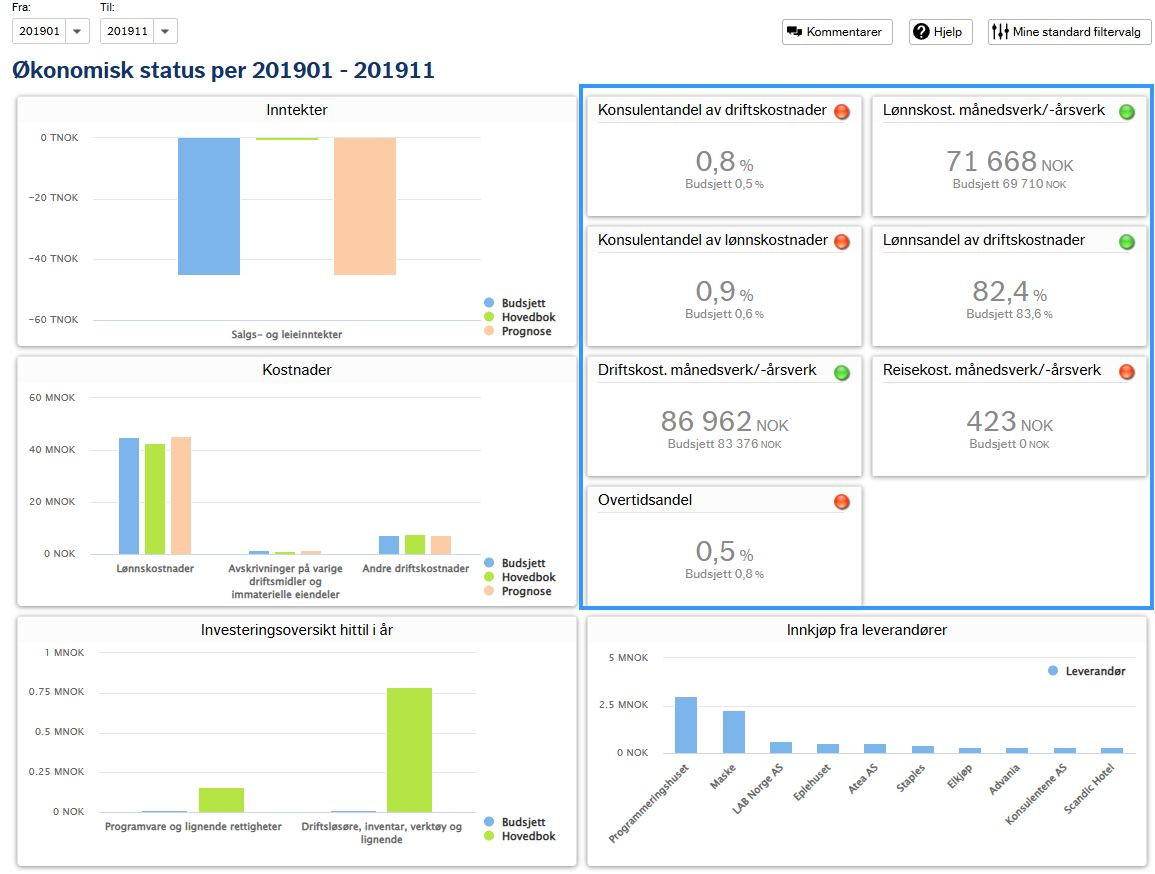Toggle Hovedbok series in Kostnader legend

click(x=519, y=577)
